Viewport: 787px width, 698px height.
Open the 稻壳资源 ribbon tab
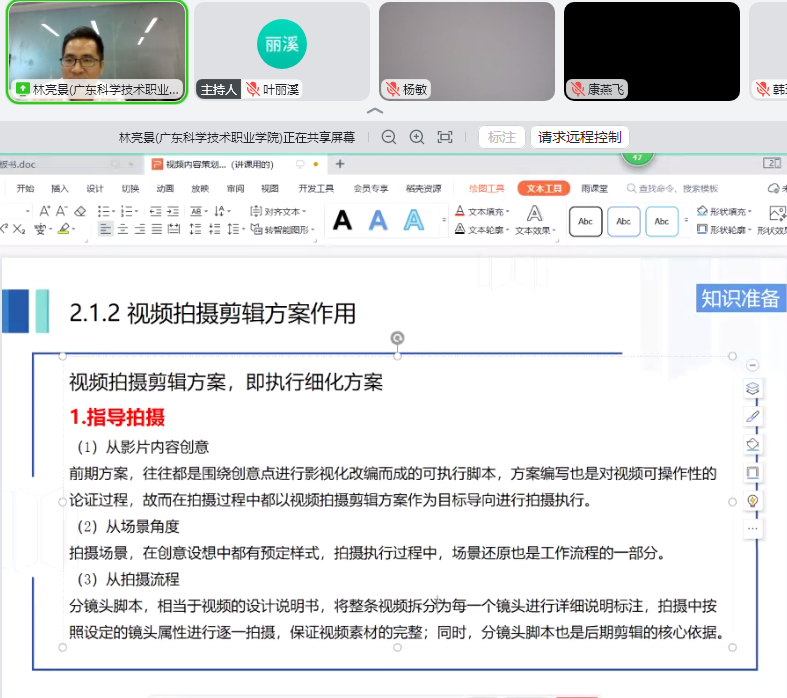pyautogui.click(x=424, y=189)
